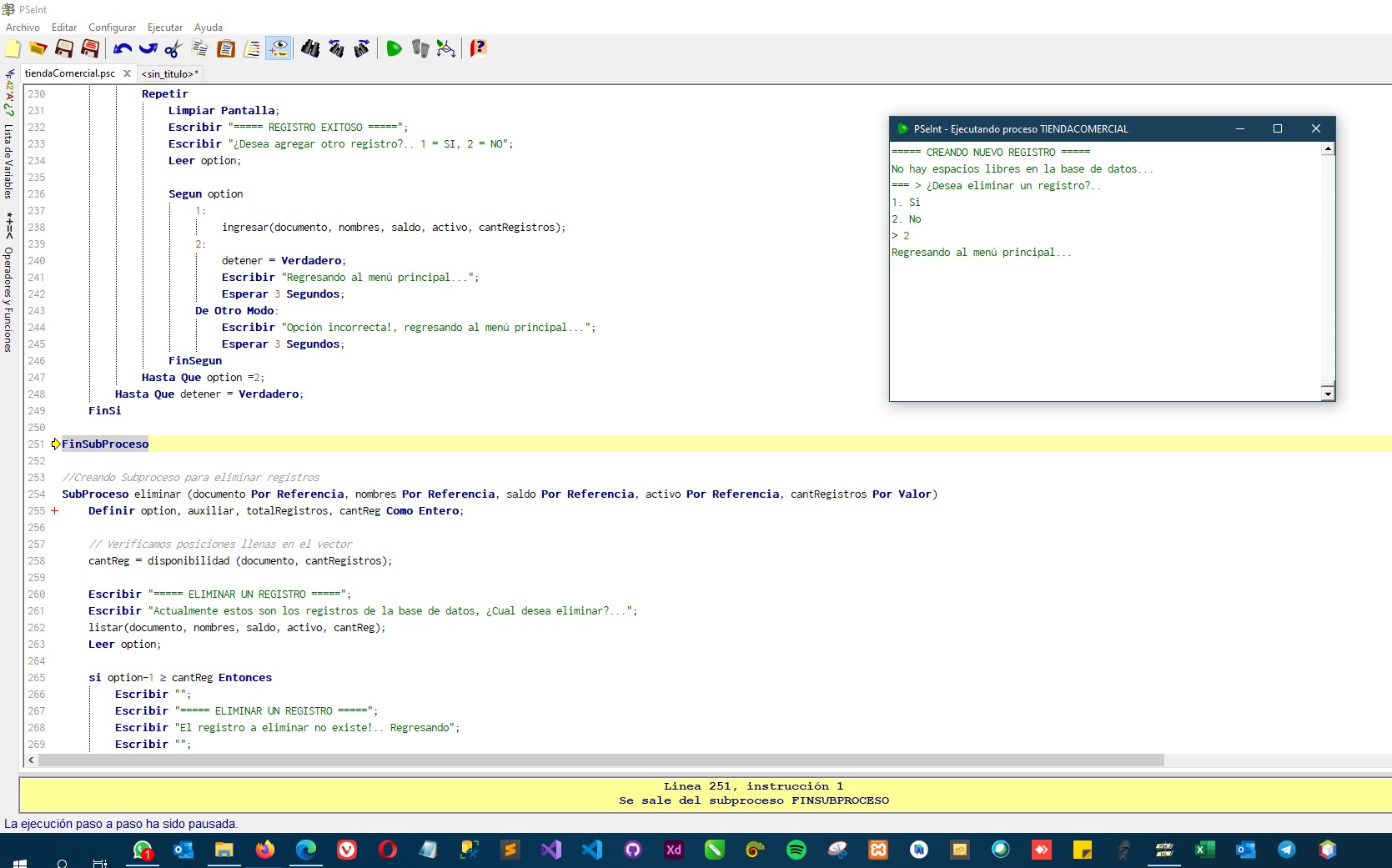Viewport: 1392px width, 868px height.
Task: Redo the last undone edit
Action: (148, 48)
